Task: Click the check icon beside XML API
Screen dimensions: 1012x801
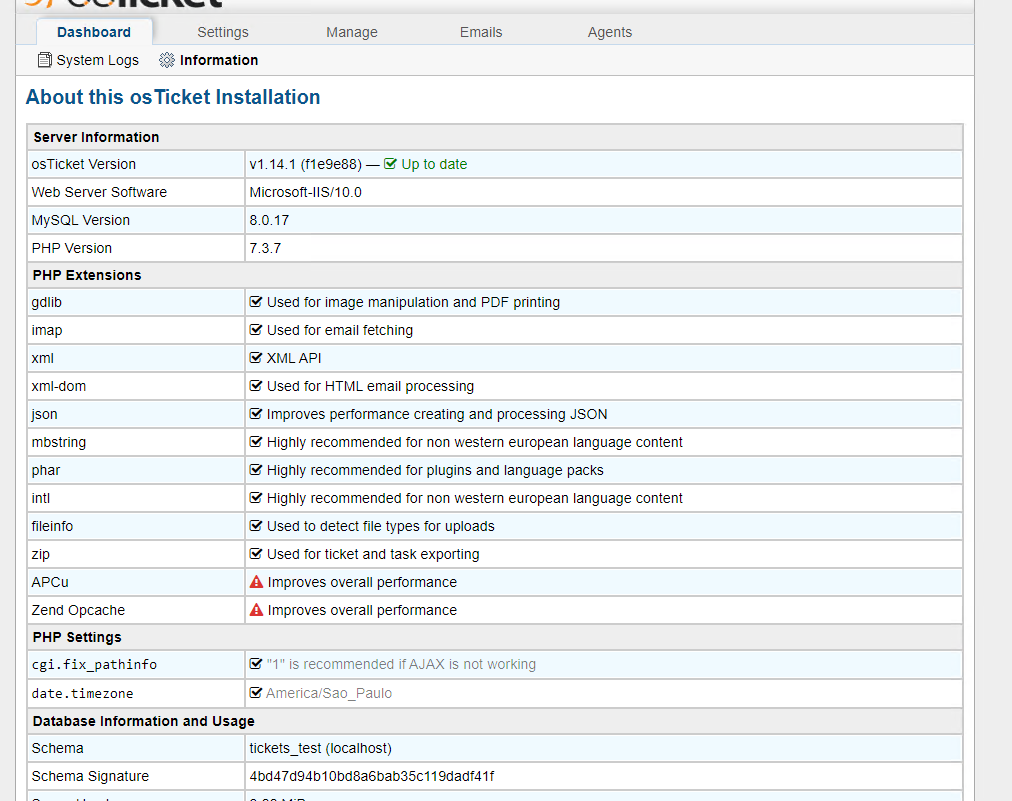Action: (256, 358)
